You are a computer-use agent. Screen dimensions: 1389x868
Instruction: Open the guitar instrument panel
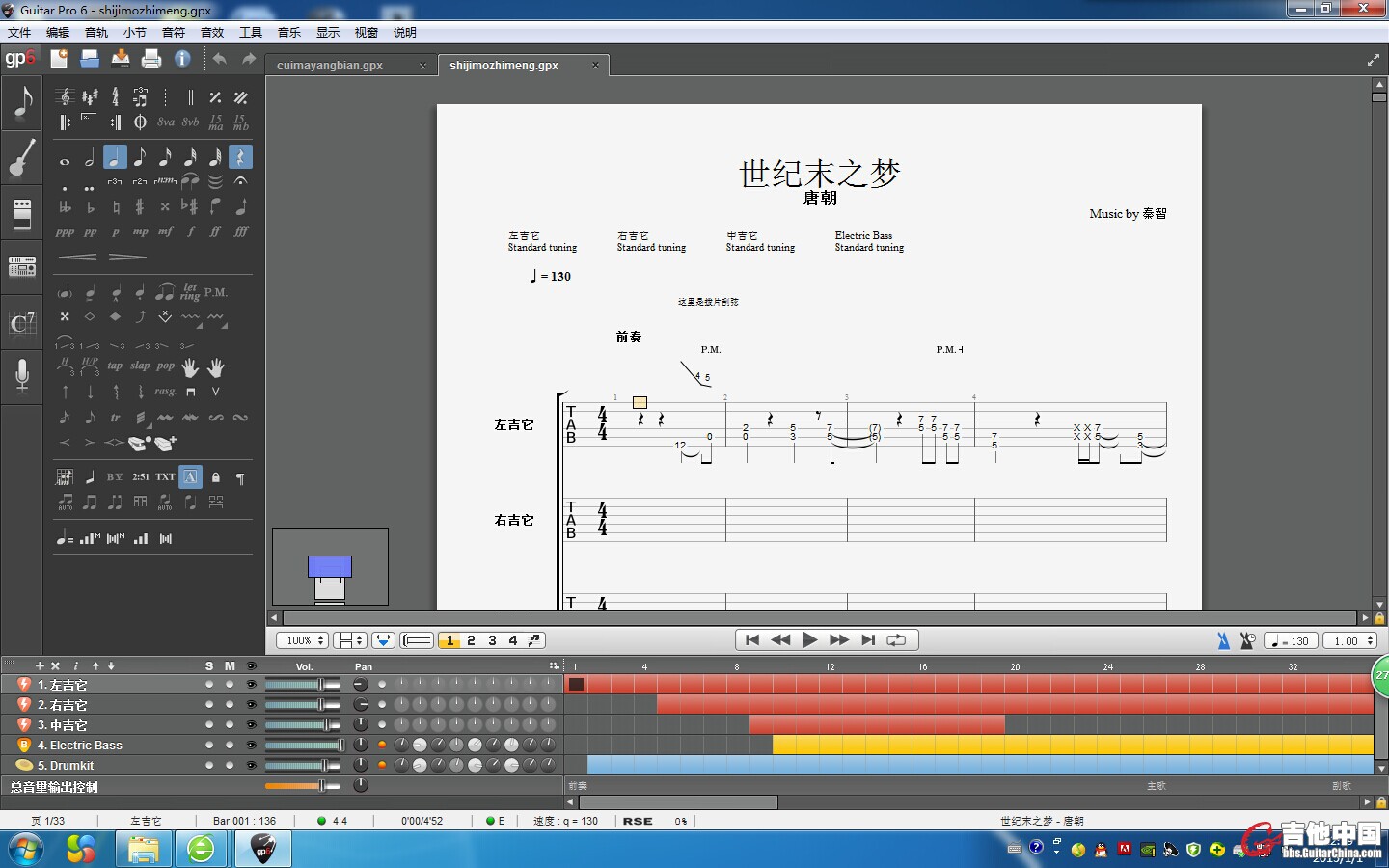pyautogui.click(x=21, y=158)
